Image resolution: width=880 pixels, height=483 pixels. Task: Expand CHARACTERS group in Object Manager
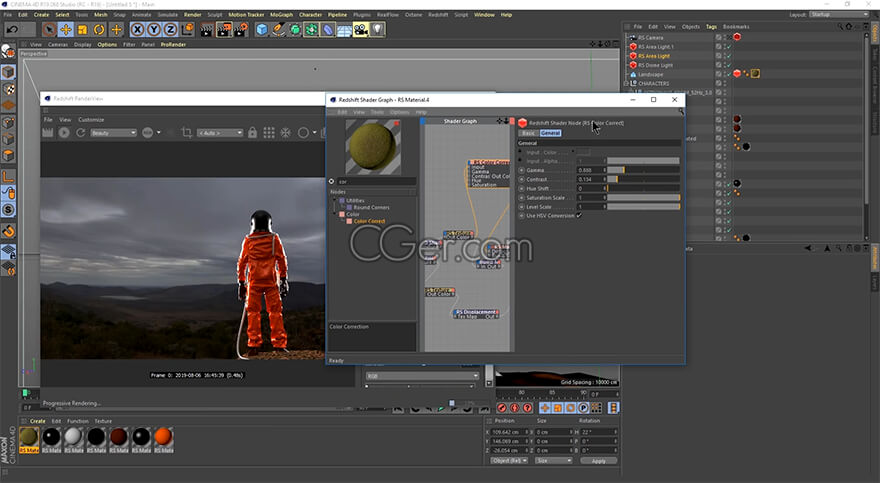click(626, 84)
